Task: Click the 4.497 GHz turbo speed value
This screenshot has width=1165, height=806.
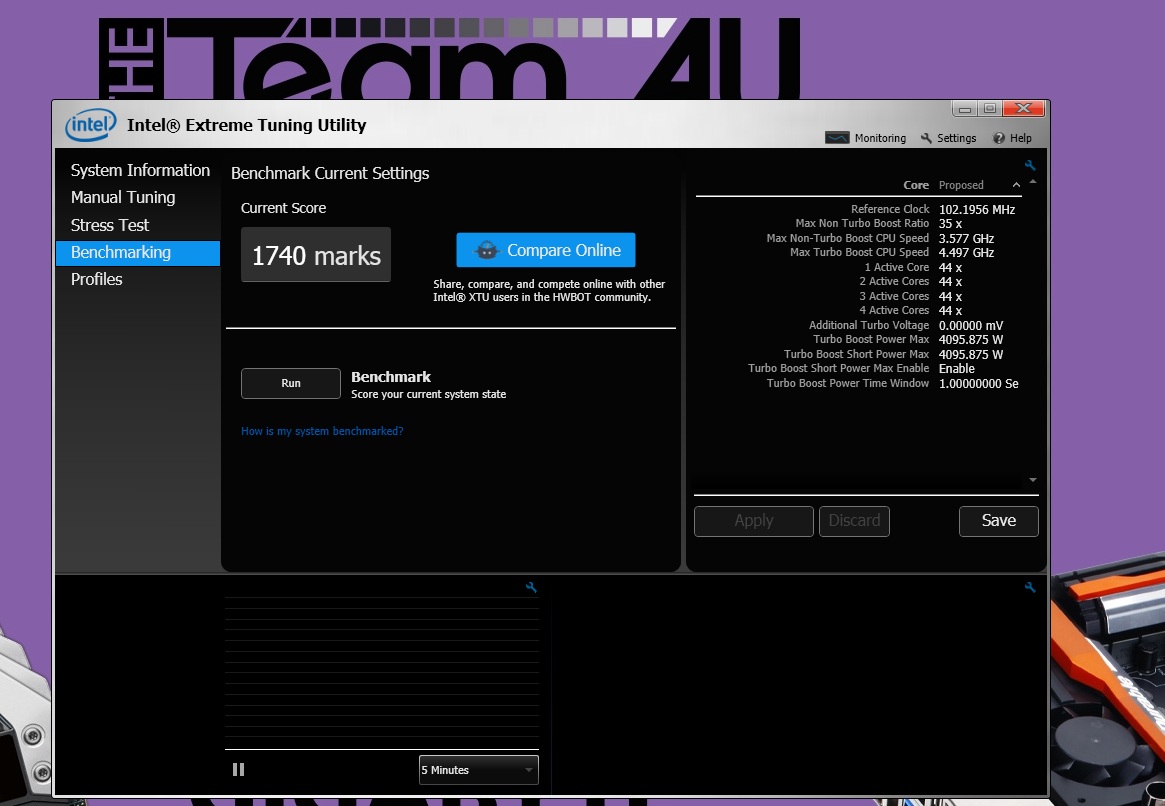Action: [x=966, y=253]
